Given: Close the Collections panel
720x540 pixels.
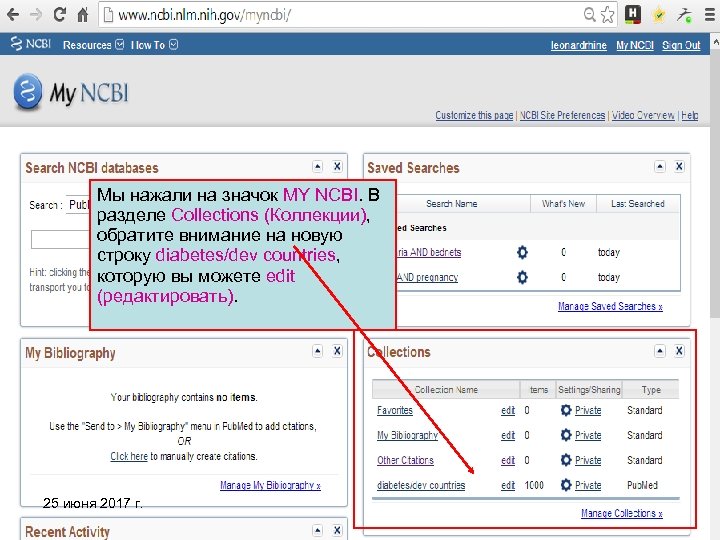Looking at the screenshot, I should click(679, 351).
